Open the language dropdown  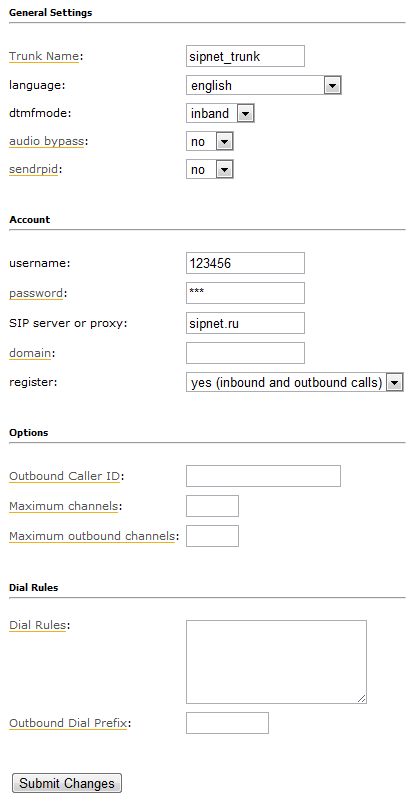coord(263,86)
